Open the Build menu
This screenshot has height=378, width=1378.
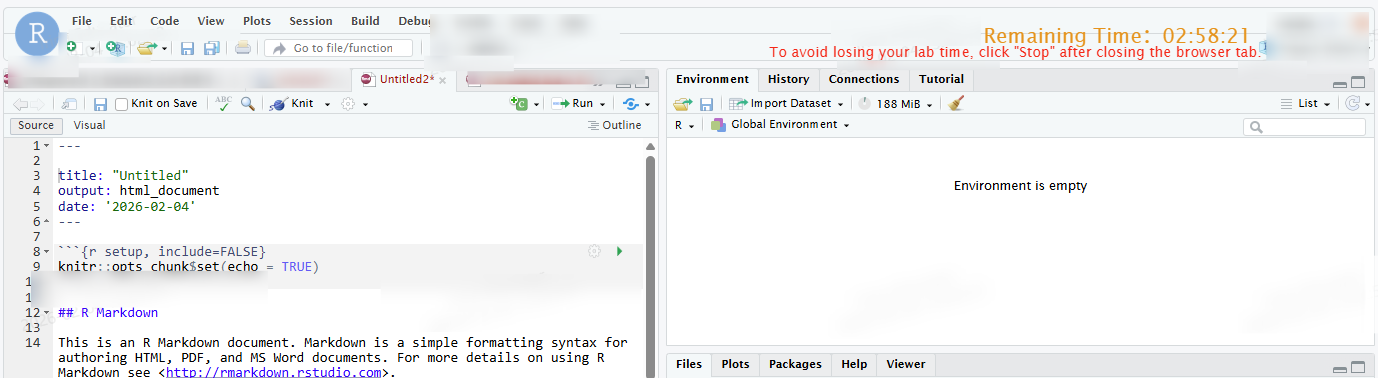(x=365, y=20)
